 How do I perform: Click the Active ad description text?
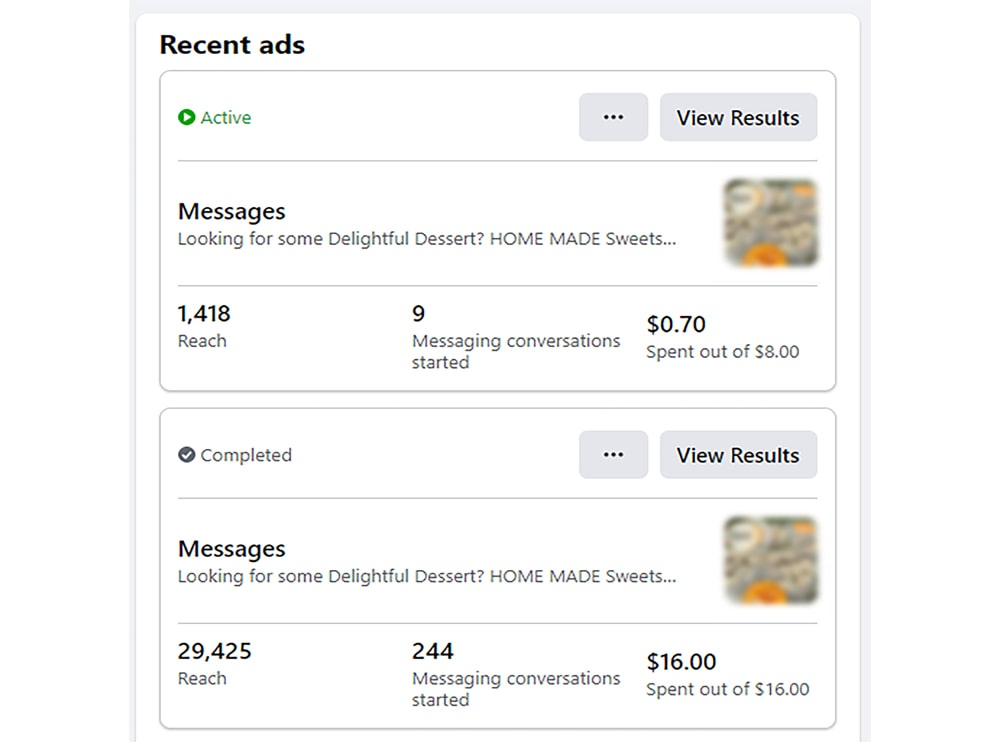427,239
